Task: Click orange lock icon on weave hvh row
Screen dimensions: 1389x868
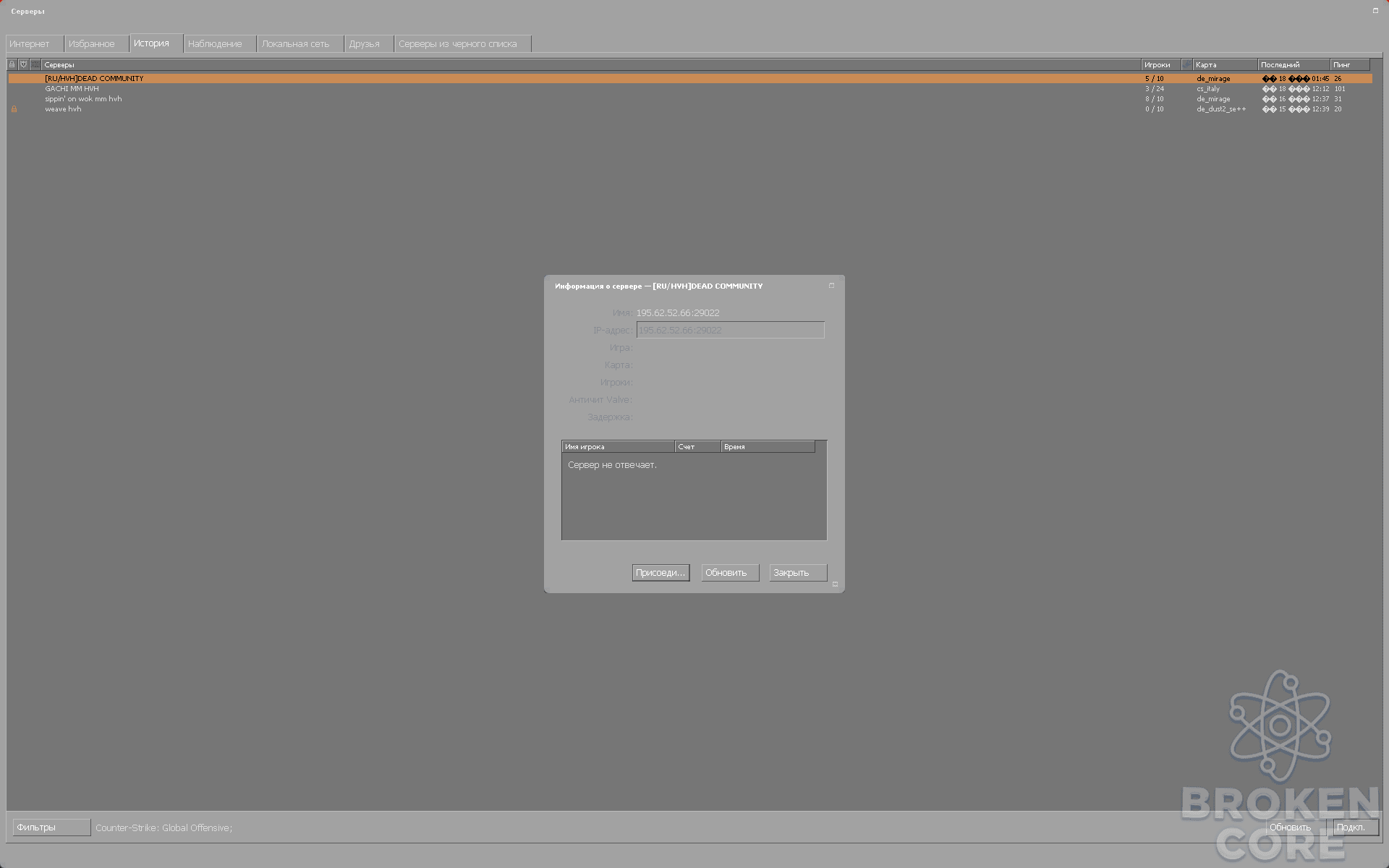Action: pos(14,109)
